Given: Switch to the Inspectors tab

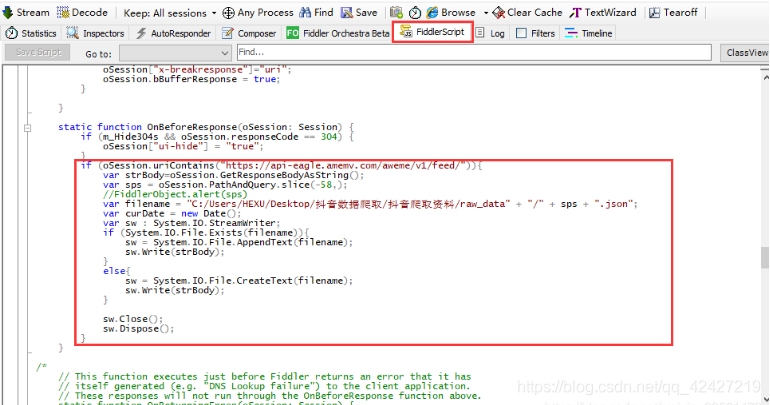Looking at the screenshot, I should click(x=95, y=33).
